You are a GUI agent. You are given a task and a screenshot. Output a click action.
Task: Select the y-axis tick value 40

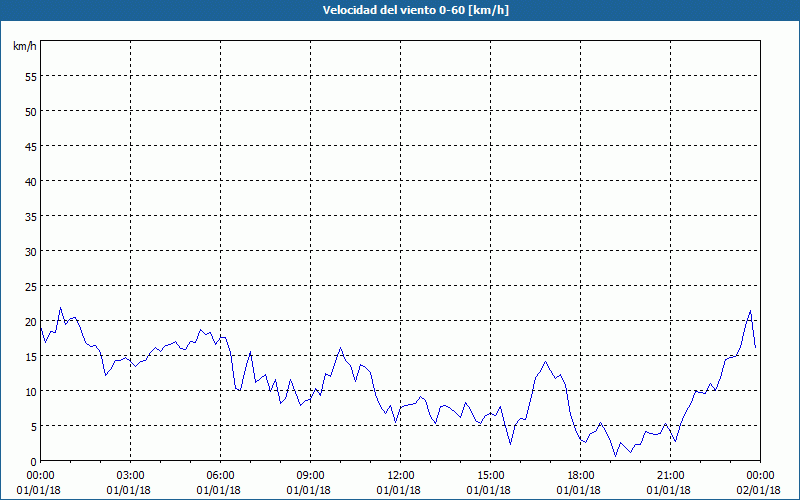click(x=31, y=181)
